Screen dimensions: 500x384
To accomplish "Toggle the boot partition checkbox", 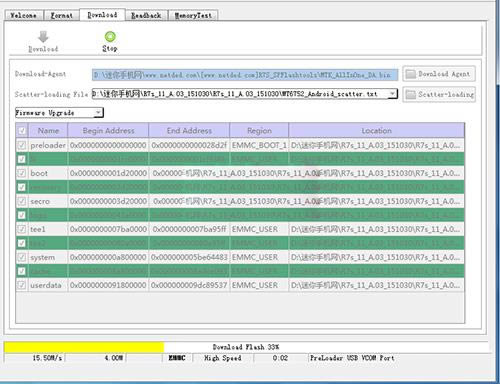I will [x=22, y=173].
